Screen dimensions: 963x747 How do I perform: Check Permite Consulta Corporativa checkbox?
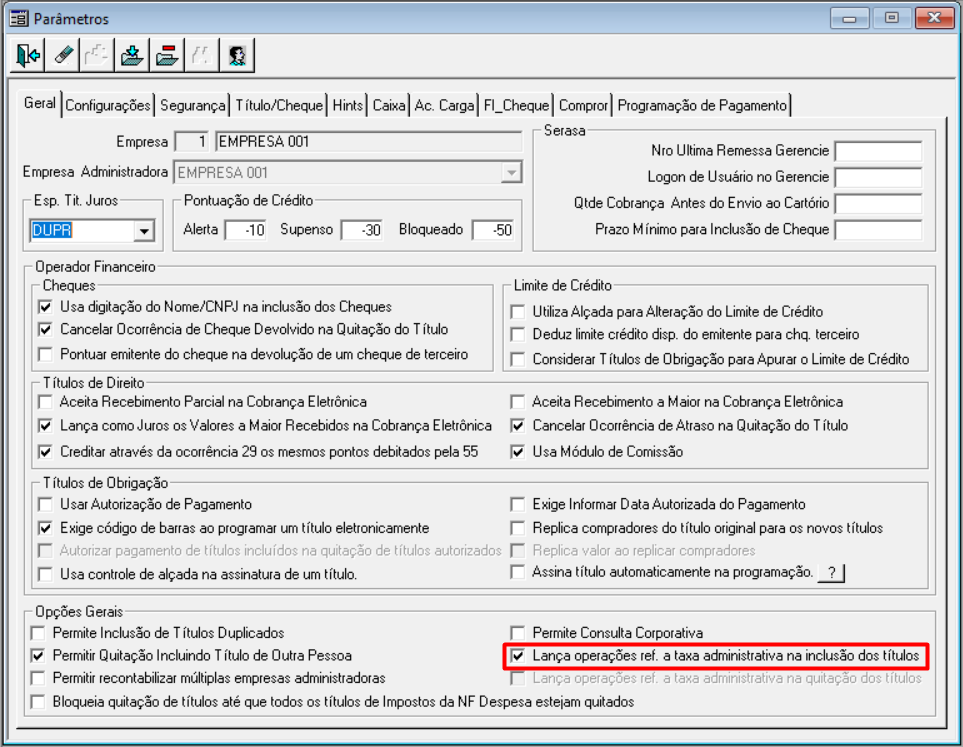click(x=518, y=633)
